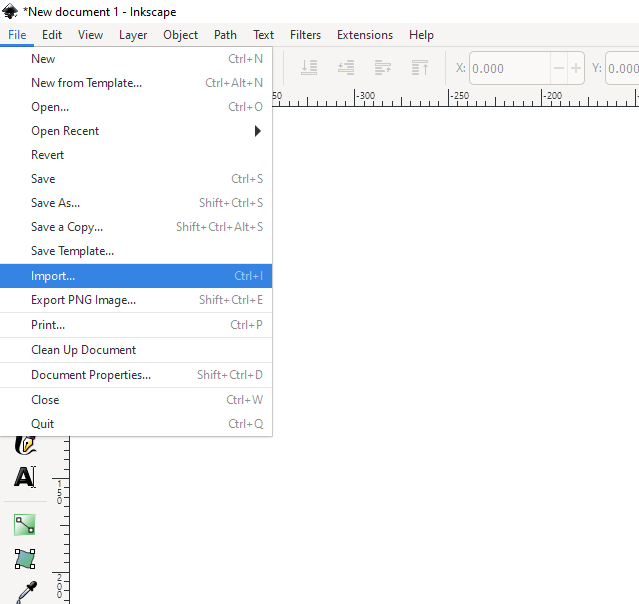The height and width of the screenshot is (604, 639).
Task: Open the Layer menu
Action: pyautogui.click(x=133, y=35)
